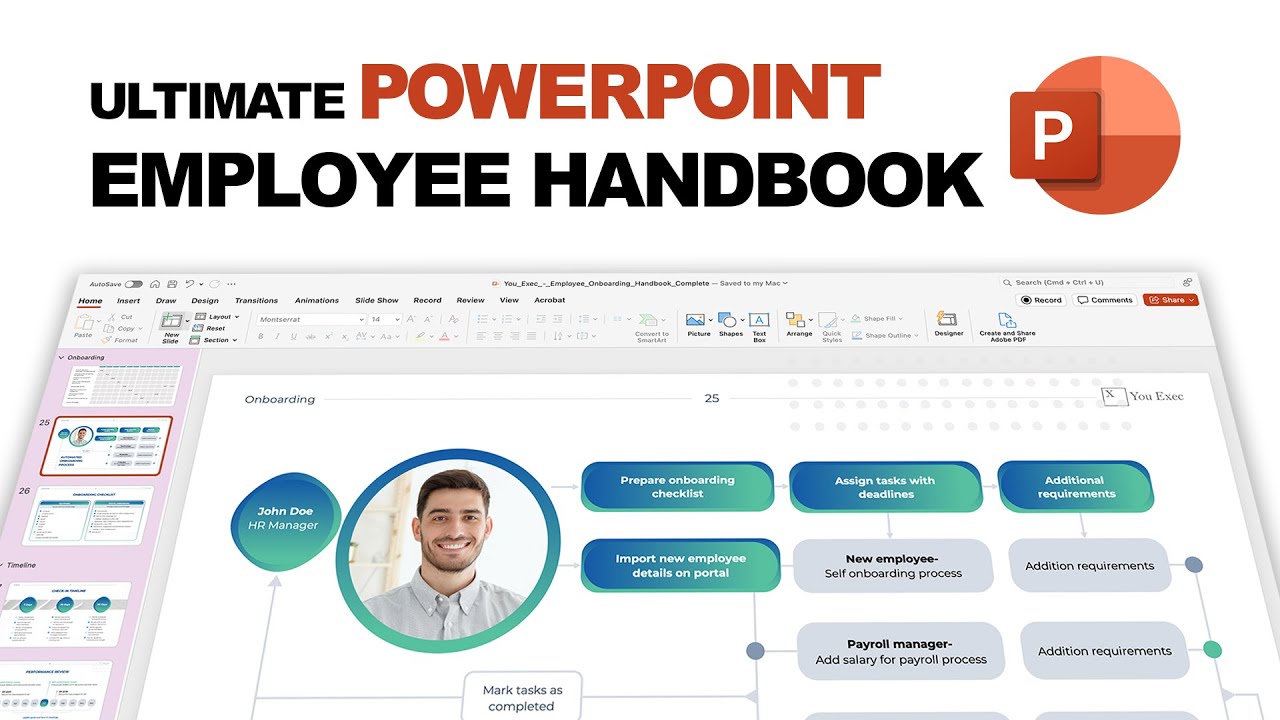Open the Acrobat tab
Screen dimensions: 1280x720
coord(550,300)
